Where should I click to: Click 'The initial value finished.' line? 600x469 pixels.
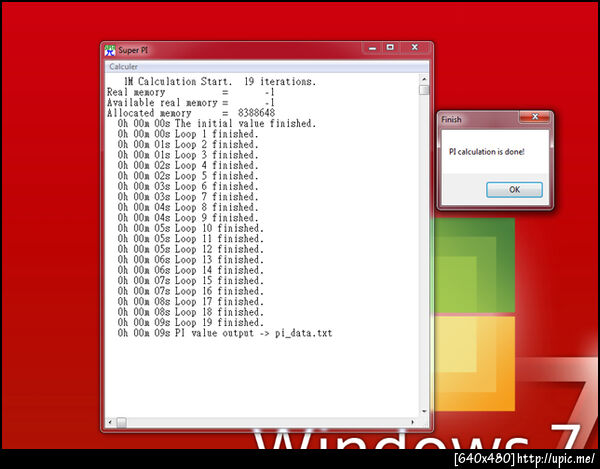[217, 124]
